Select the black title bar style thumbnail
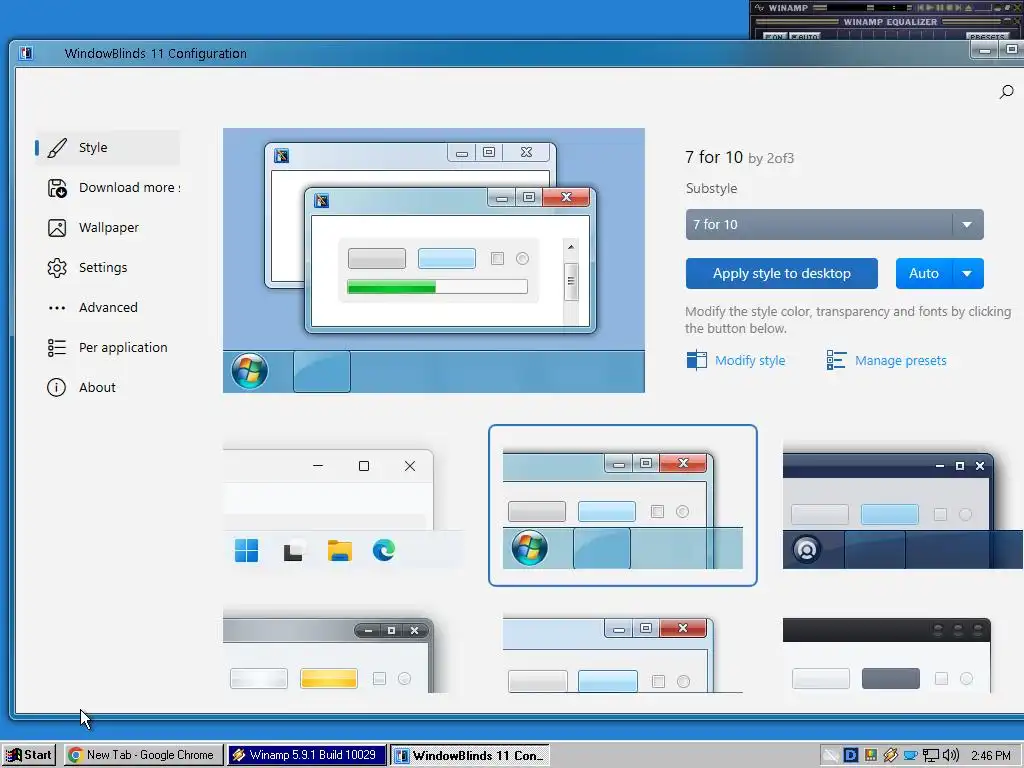The width and height of the screenshot is (1024, 768). (888, 653)
